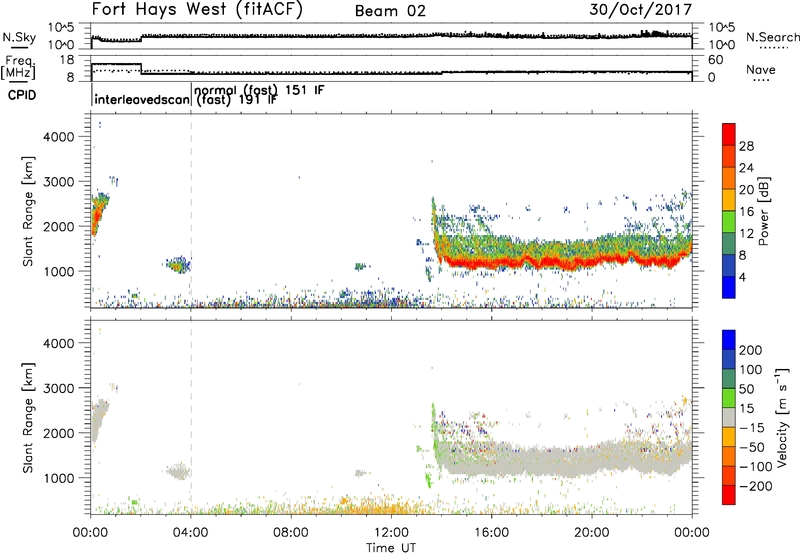Select the blue bottom segment of the power color bar
Screen dimensions: 800x554
tap(729, 287)
